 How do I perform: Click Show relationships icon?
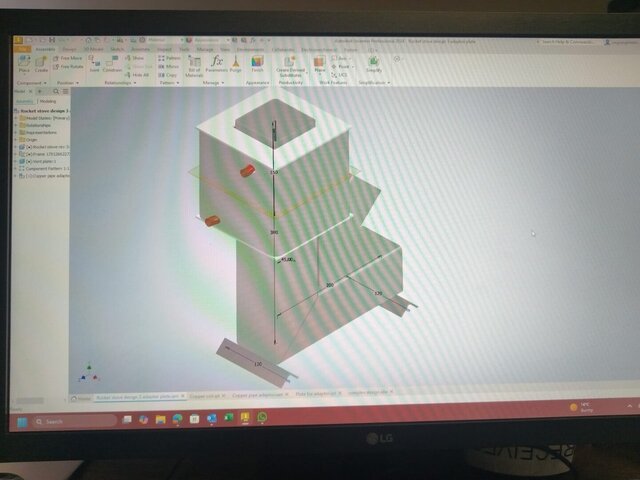coord(135,58)
